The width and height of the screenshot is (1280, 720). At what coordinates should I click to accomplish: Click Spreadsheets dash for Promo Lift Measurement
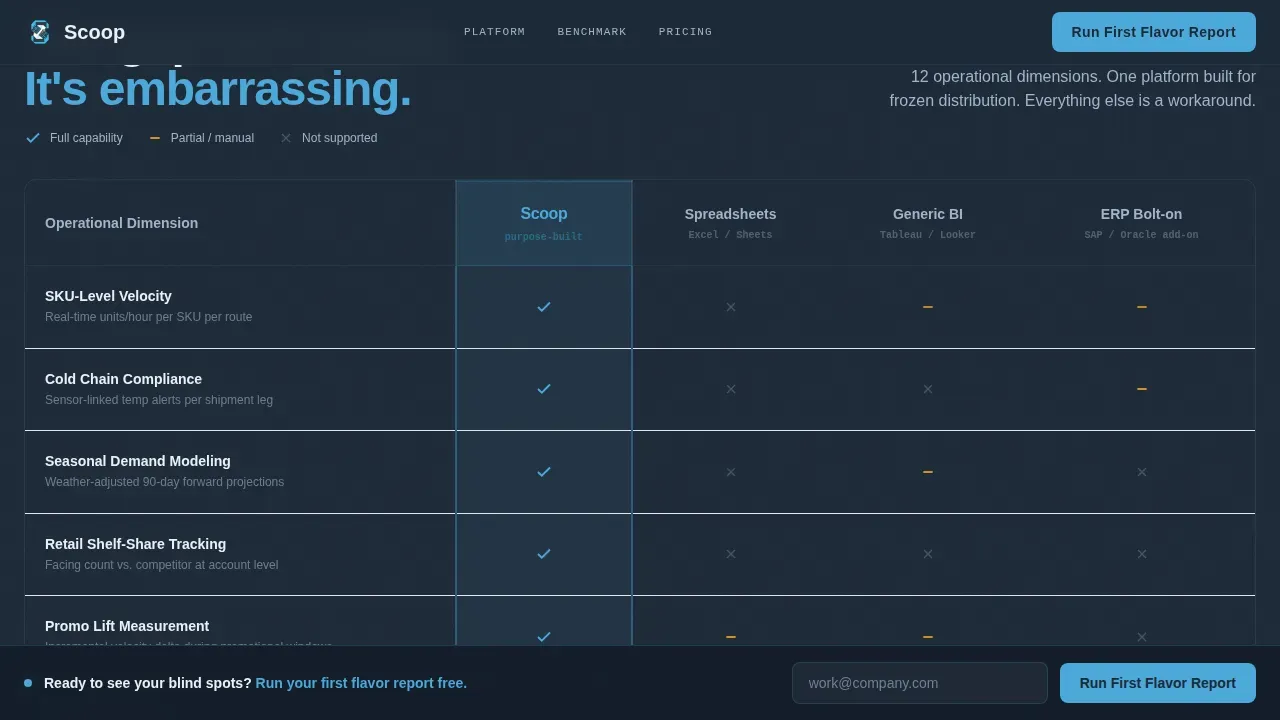click(x=731, y=637)
